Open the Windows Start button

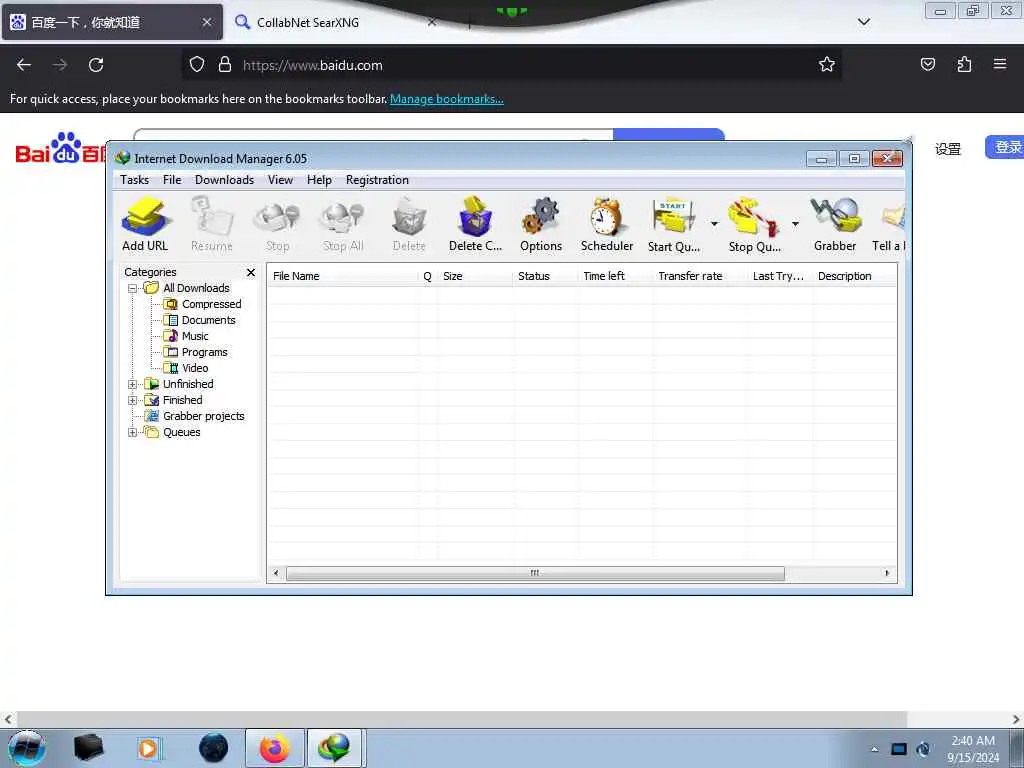[26, 748]
